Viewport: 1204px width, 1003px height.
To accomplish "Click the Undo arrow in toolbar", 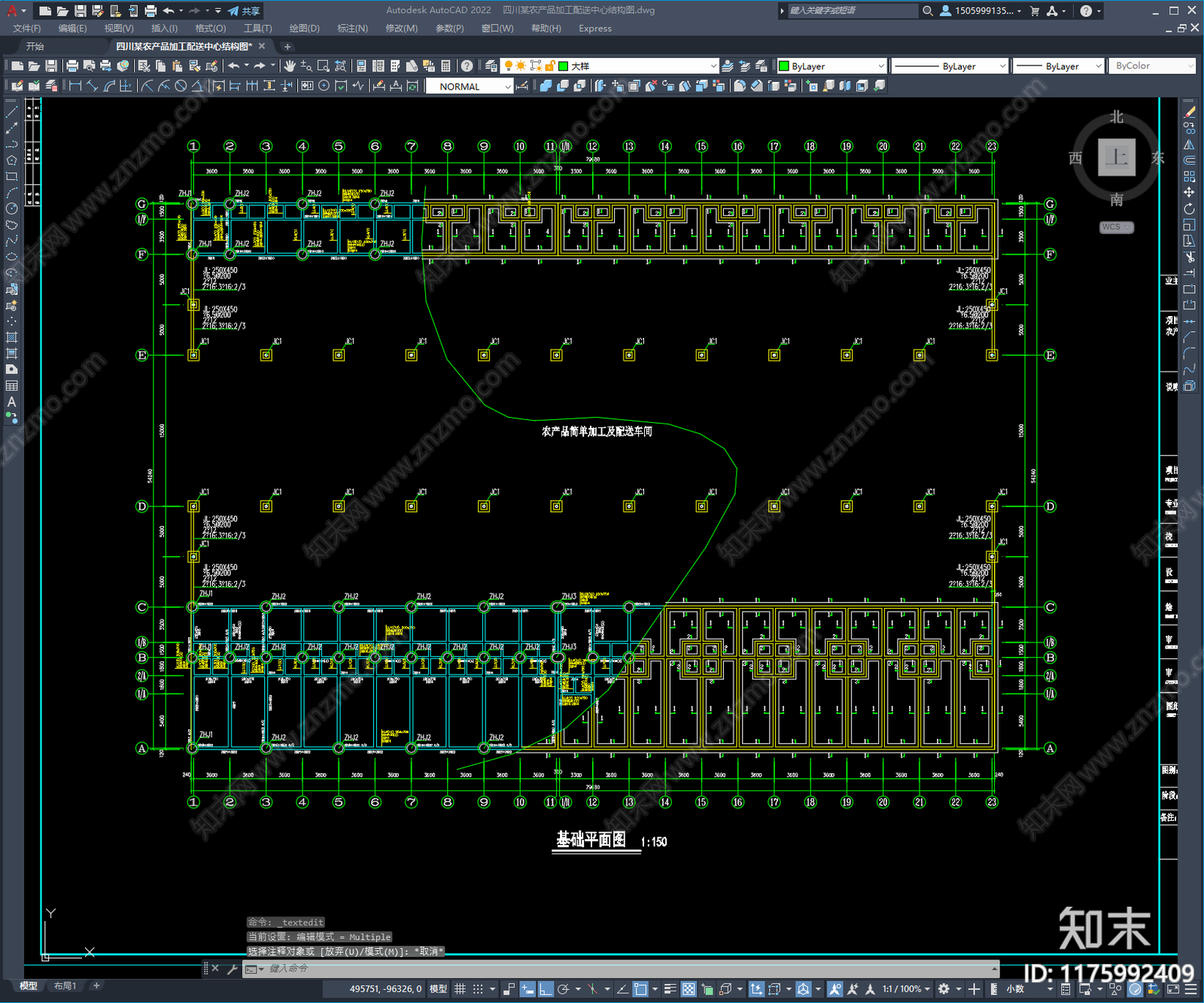I will click(234, 66).
